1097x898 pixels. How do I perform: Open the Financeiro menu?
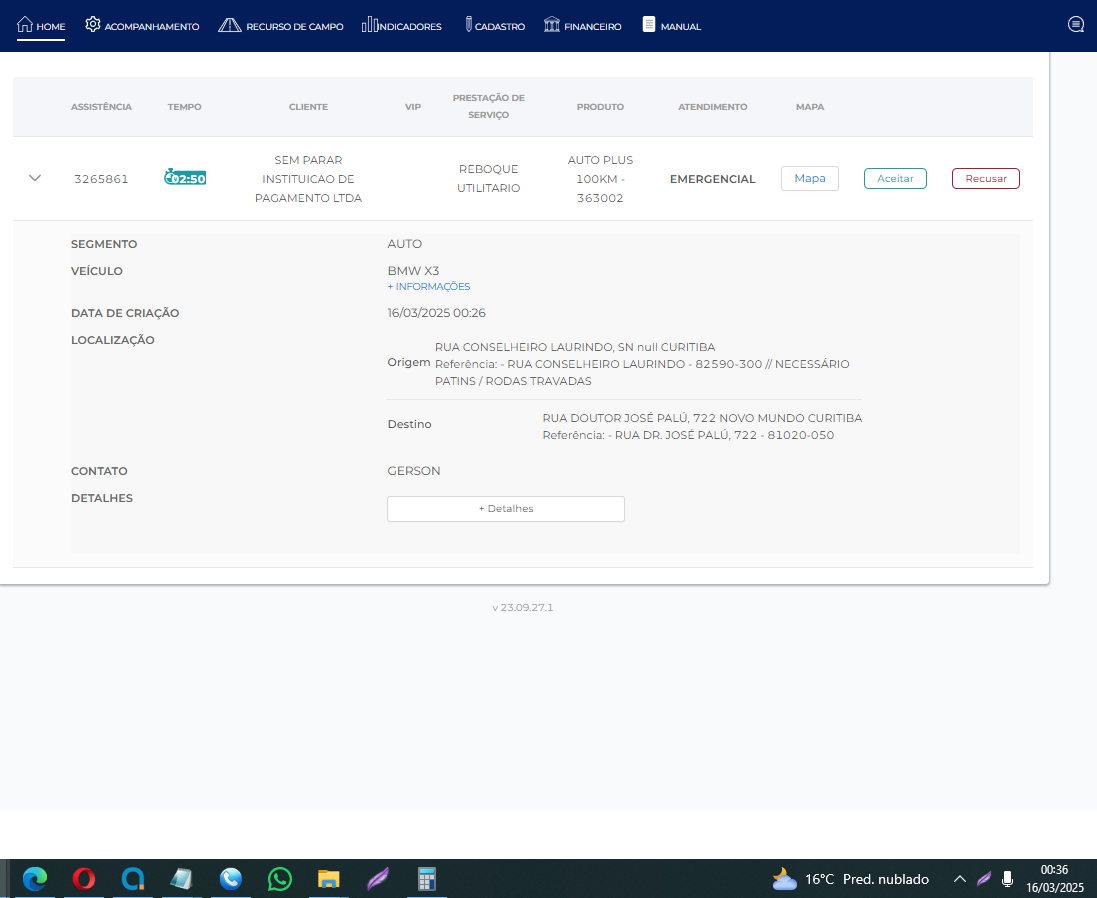pyautogui.click(x=582, y=26)
